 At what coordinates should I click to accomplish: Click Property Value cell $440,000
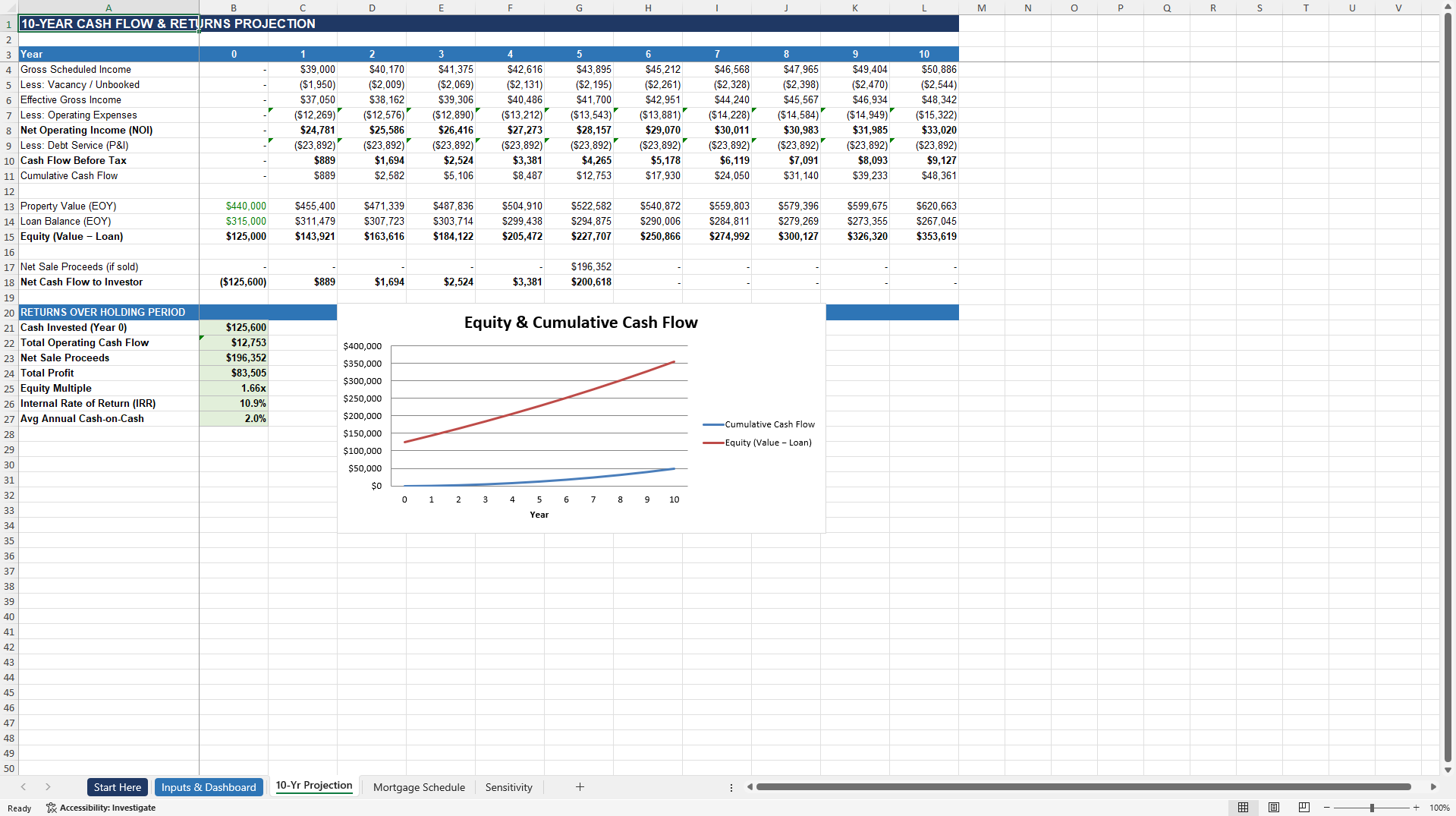pos(234,206)
